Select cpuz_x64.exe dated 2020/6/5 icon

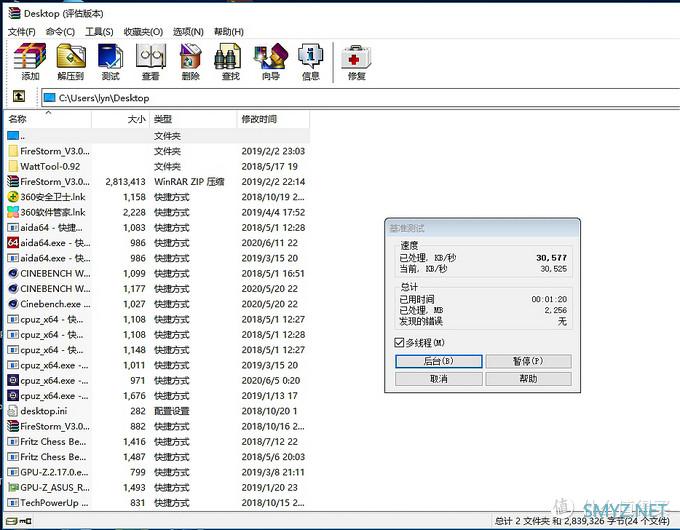pyautogui.click(x=13, y=380)
